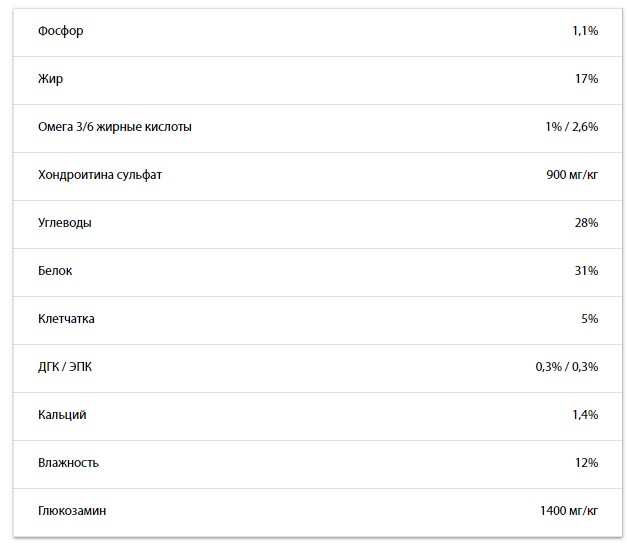Select the Белок row label
627x545 pixels.
[55, 271]
